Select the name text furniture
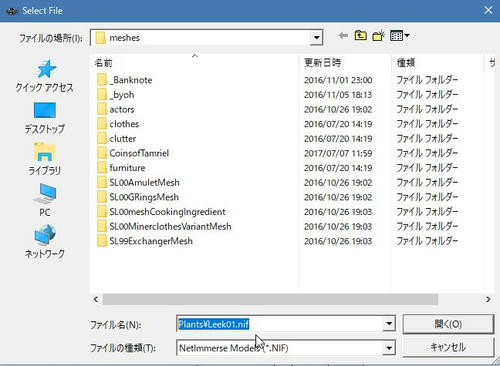 tap(127, 168)
